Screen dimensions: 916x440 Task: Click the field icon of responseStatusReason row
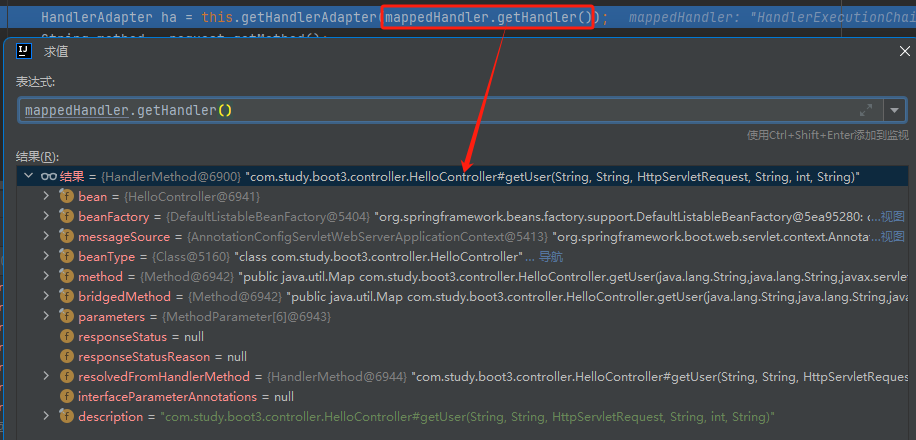(x=67, y=356)
